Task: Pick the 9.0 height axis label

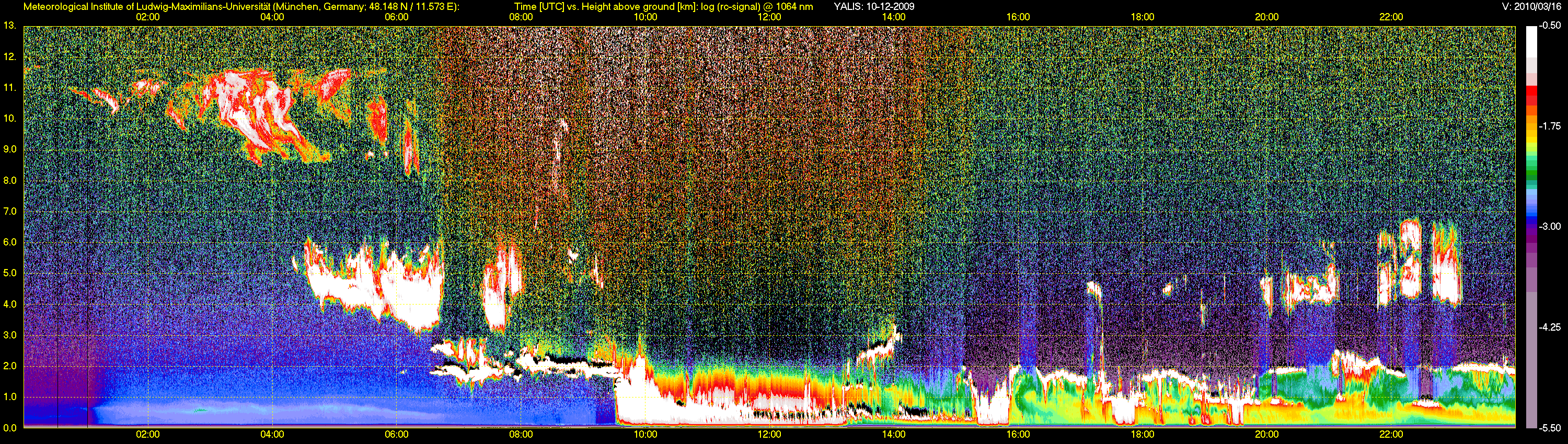Action: (9, 149)
